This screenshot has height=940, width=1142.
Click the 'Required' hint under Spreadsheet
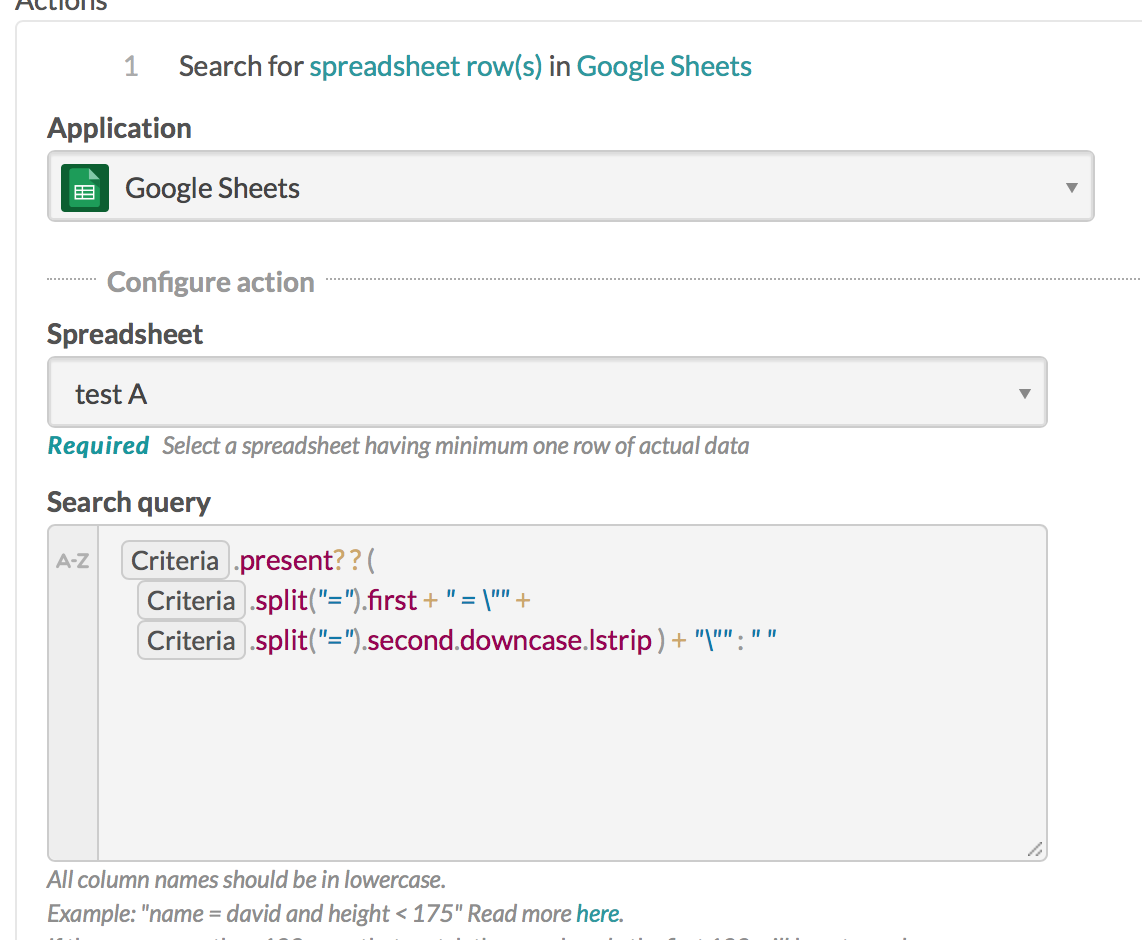[98, 446]
